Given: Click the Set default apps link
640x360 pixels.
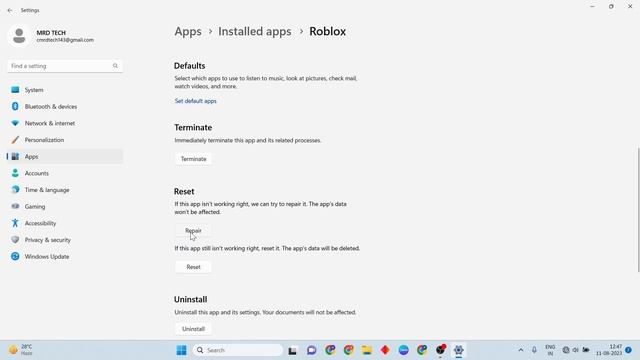Looking at the screenshot, I should click(x=196, y=101).
